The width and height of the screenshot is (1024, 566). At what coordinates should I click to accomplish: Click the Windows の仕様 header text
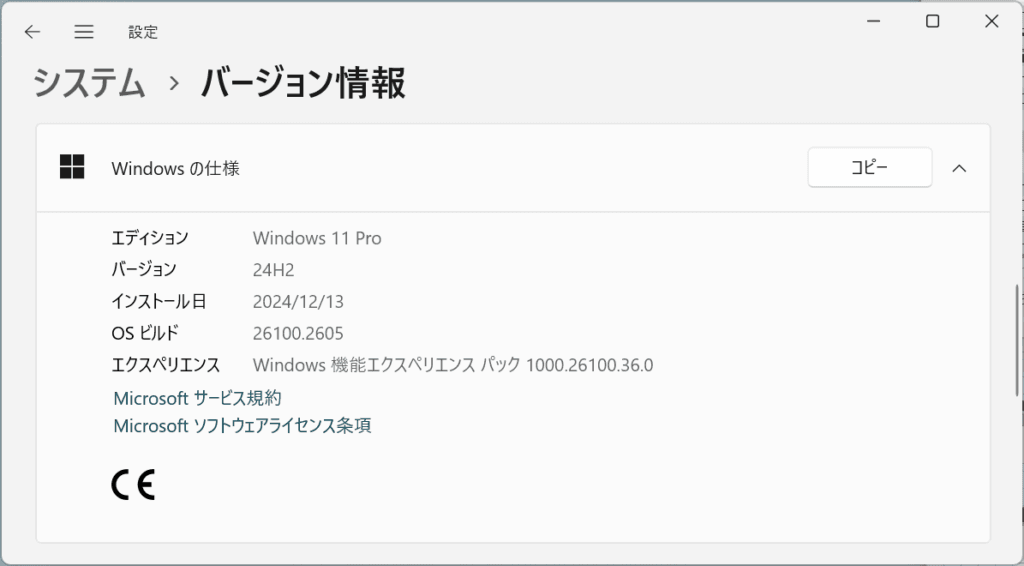tap(176, 168)
